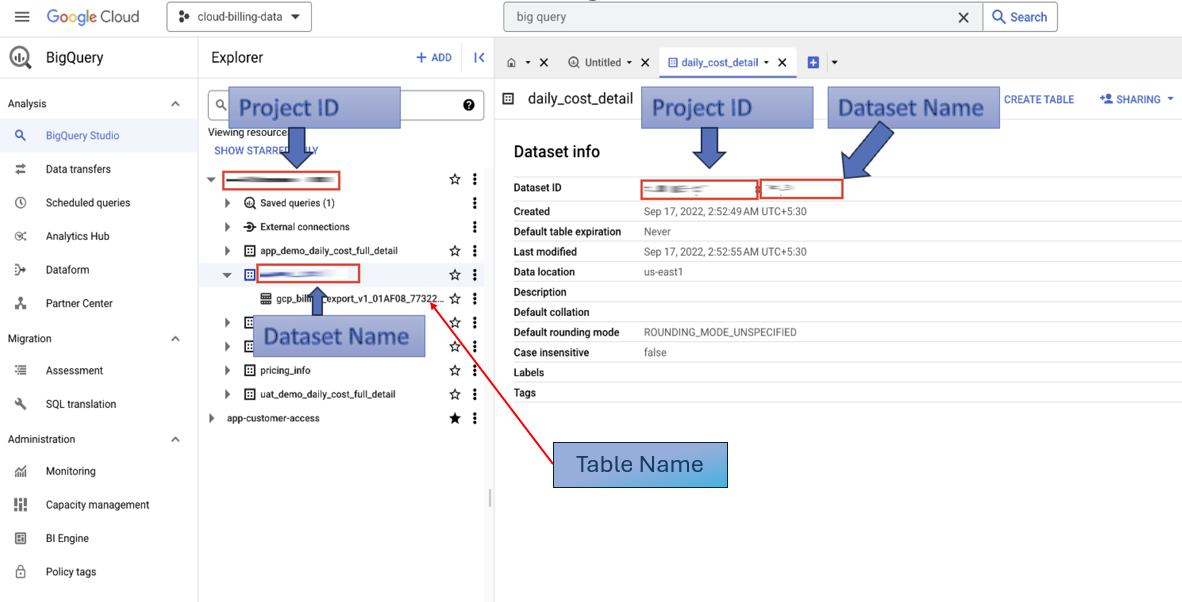Screen dimensions: 1182x602
Task: Select the pricing_info dataset row
Action: [x=285, y=371]
